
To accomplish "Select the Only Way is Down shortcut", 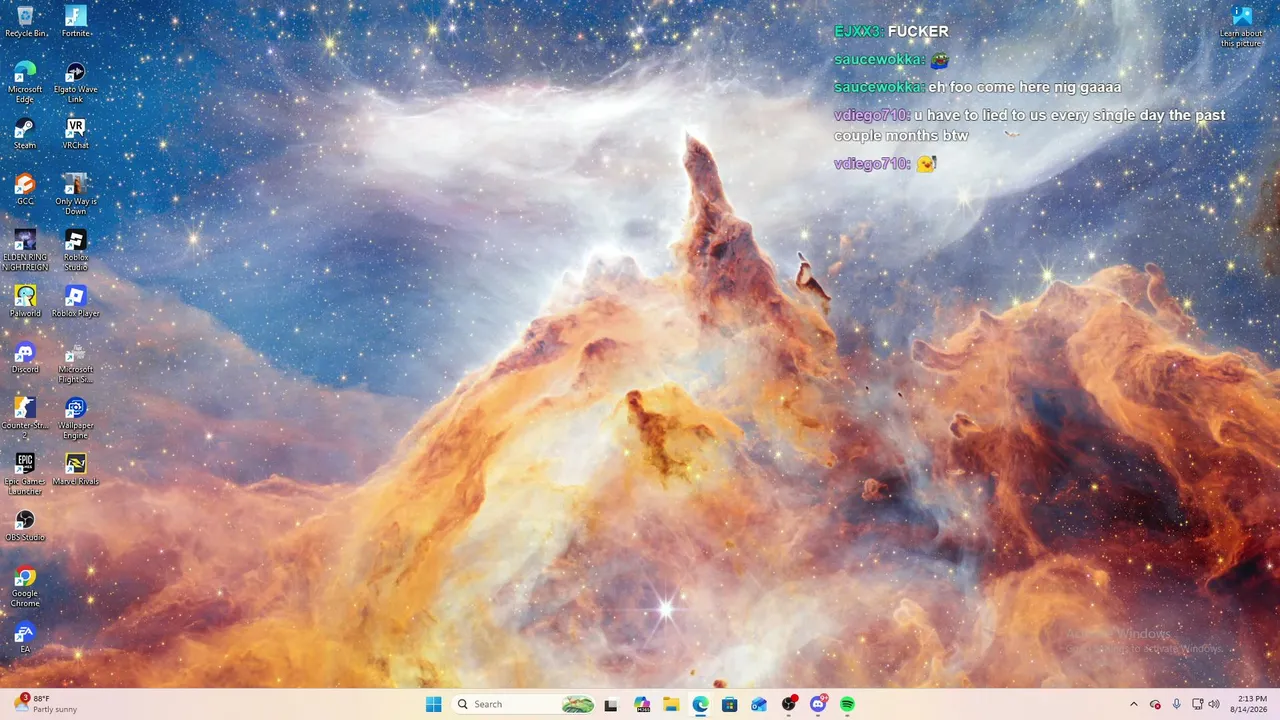I will click(x=76, y=194).
